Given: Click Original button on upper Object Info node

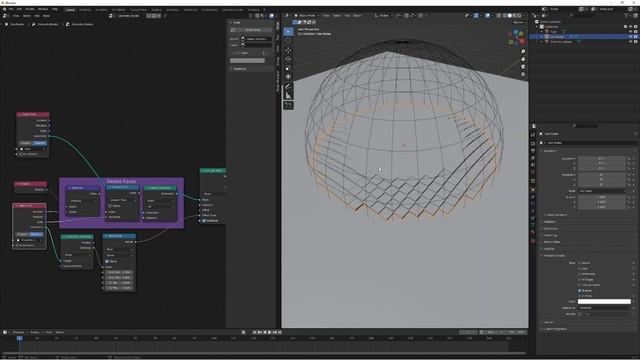Looking at the screenshot, I should (x=25, y=143).
